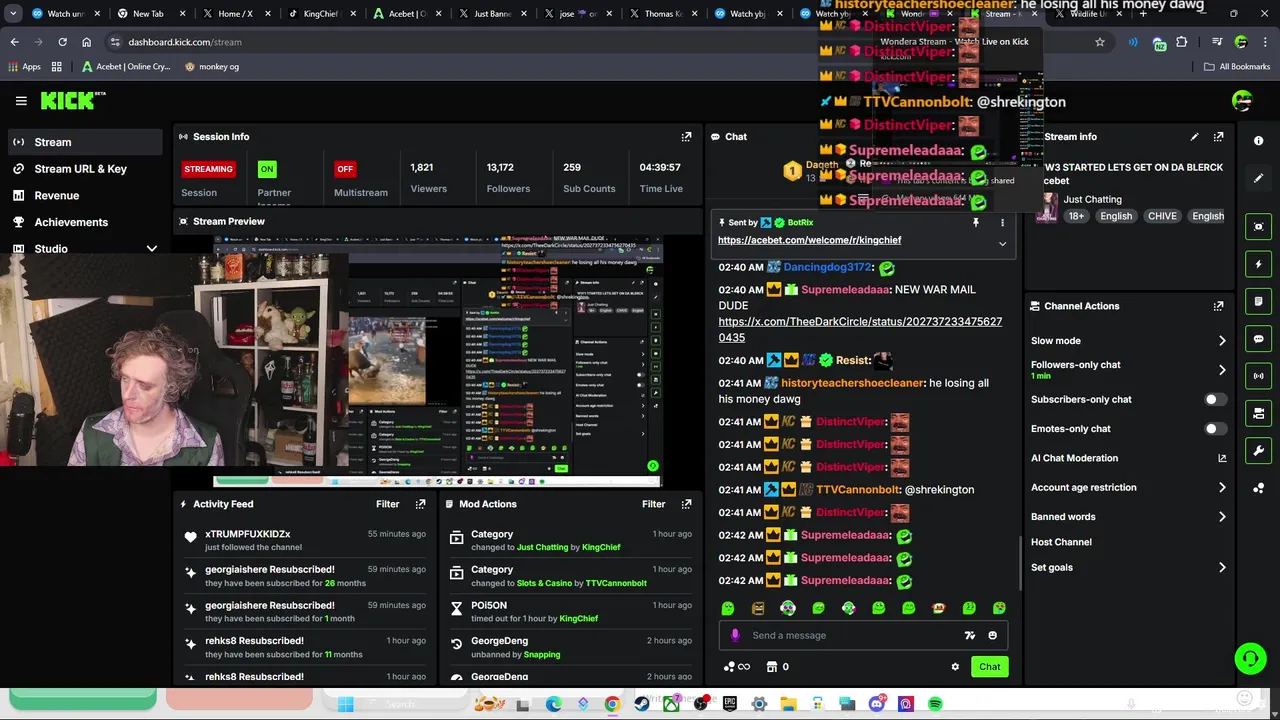This screenshot has width=1280, height=720.
Task: Click the Kick logo
Action: tap(72, 100)
